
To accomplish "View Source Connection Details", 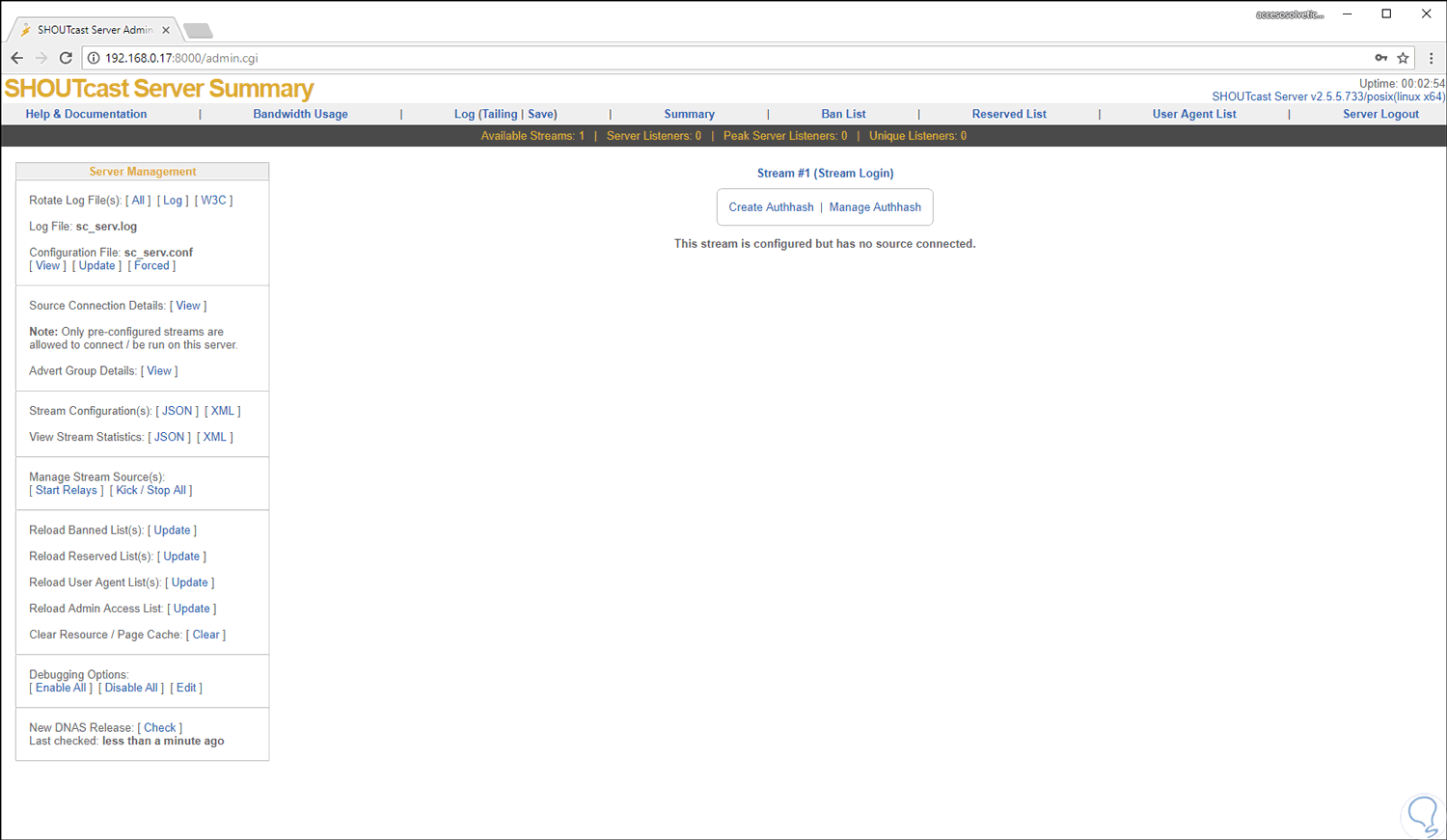I will pos(188,306).
